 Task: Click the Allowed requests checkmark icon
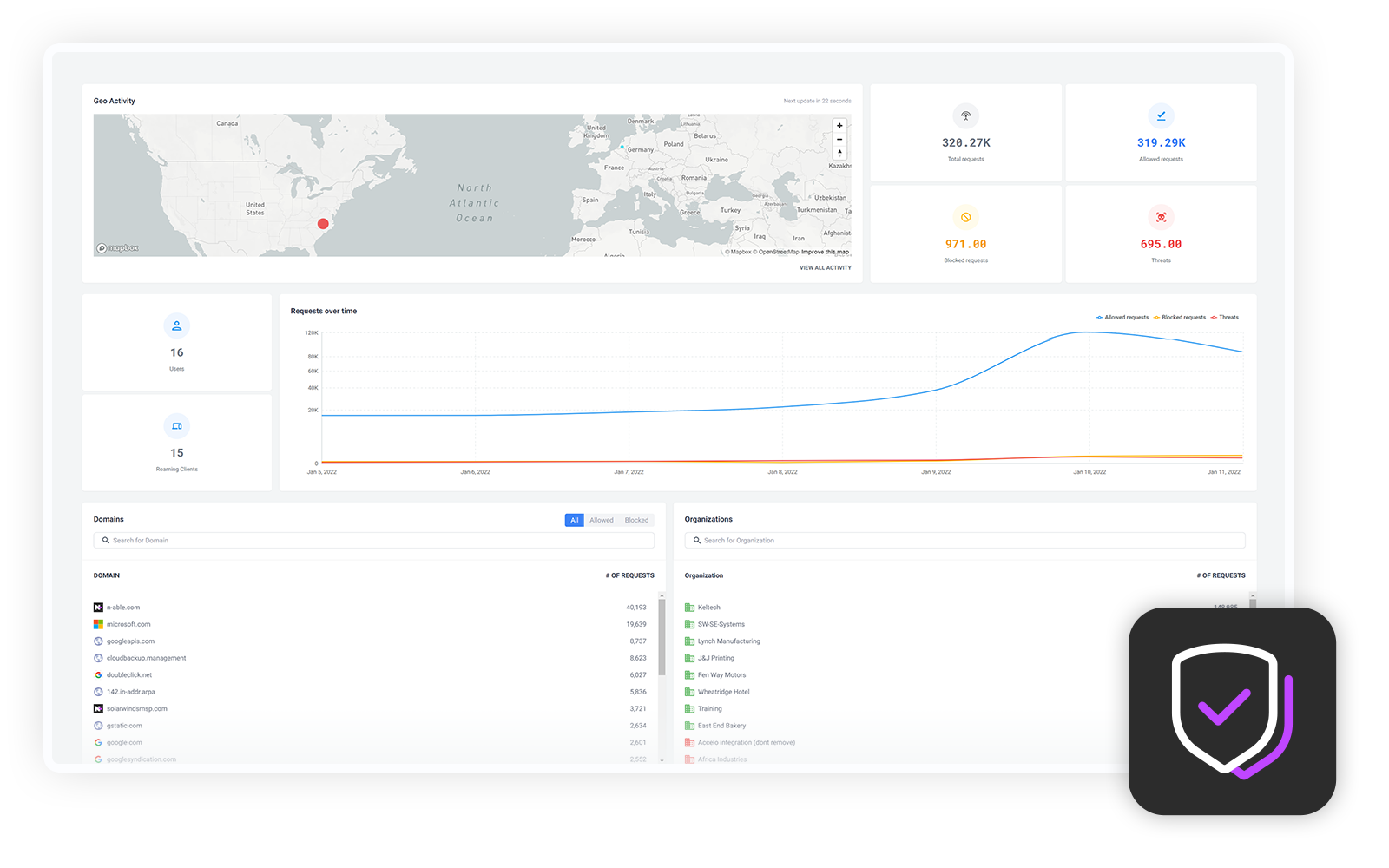(x=1161, y=115)
